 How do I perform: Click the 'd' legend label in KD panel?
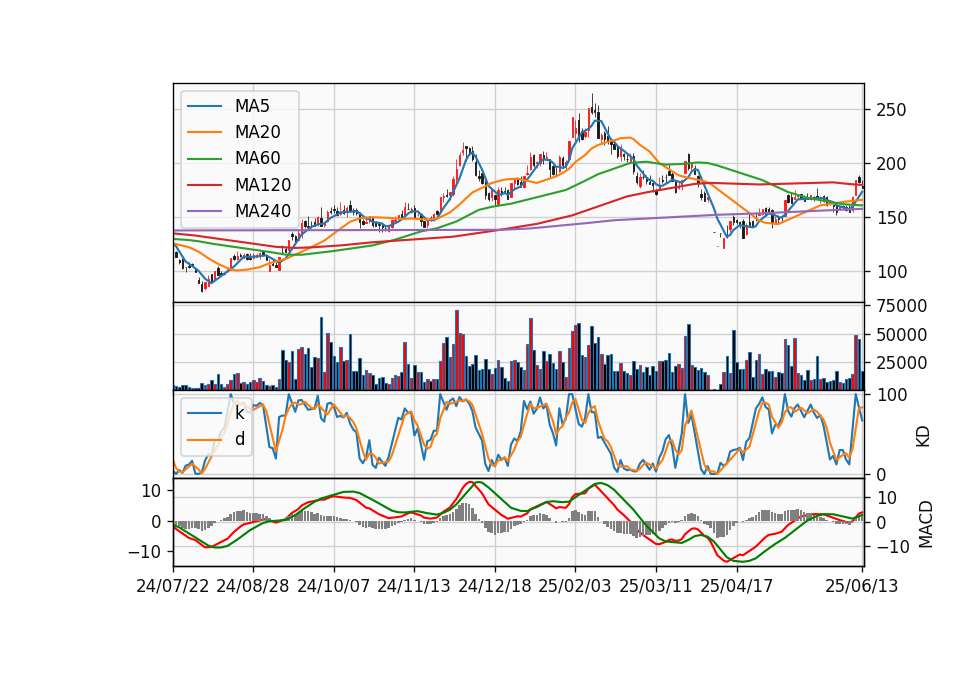pos(239,439)
